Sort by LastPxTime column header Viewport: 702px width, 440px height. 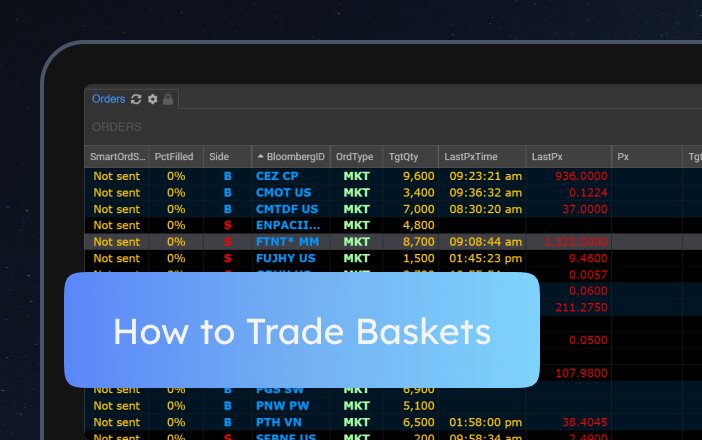[x=472, y=157]
